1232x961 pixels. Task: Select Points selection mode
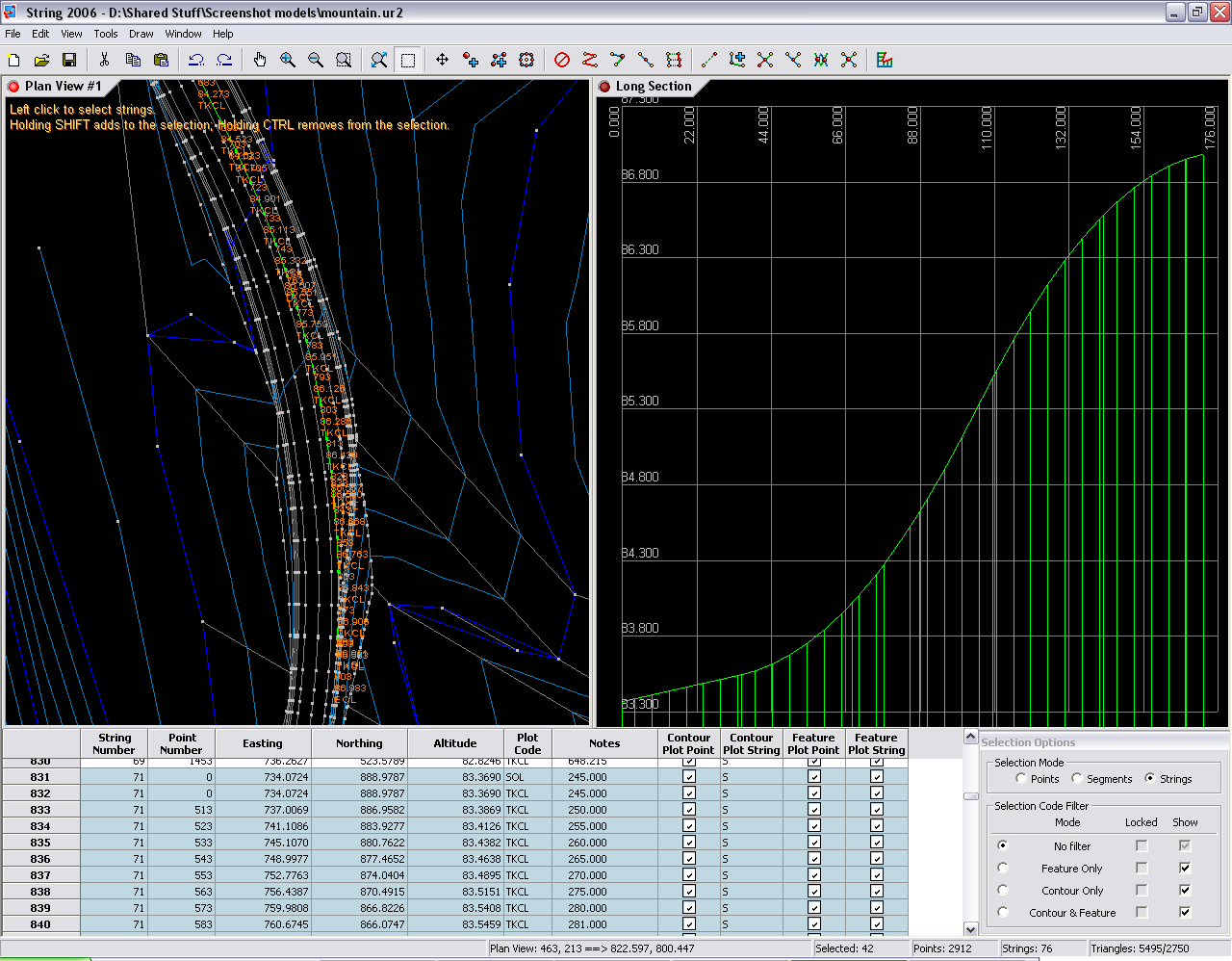(x=1021, y=778)
